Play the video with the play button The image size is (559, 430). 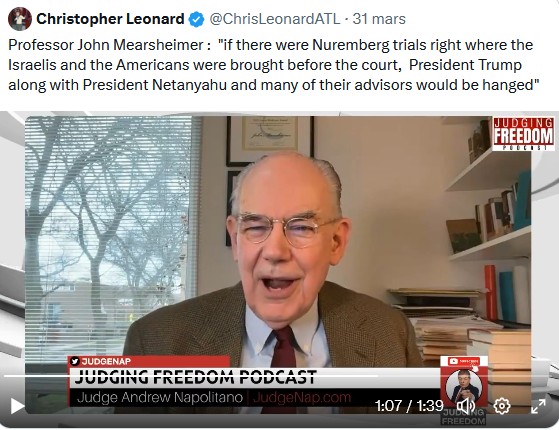pos(17,406)
